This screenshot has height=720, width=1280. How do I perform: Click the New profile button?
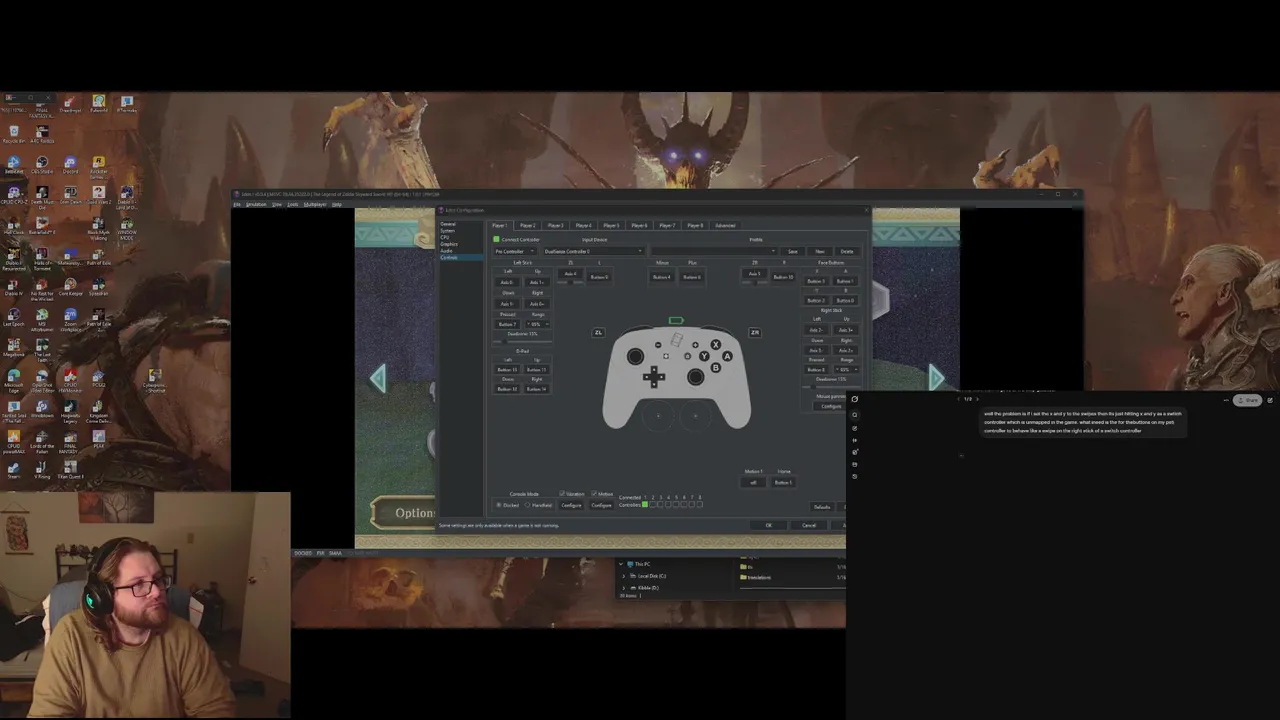point(820,251)
